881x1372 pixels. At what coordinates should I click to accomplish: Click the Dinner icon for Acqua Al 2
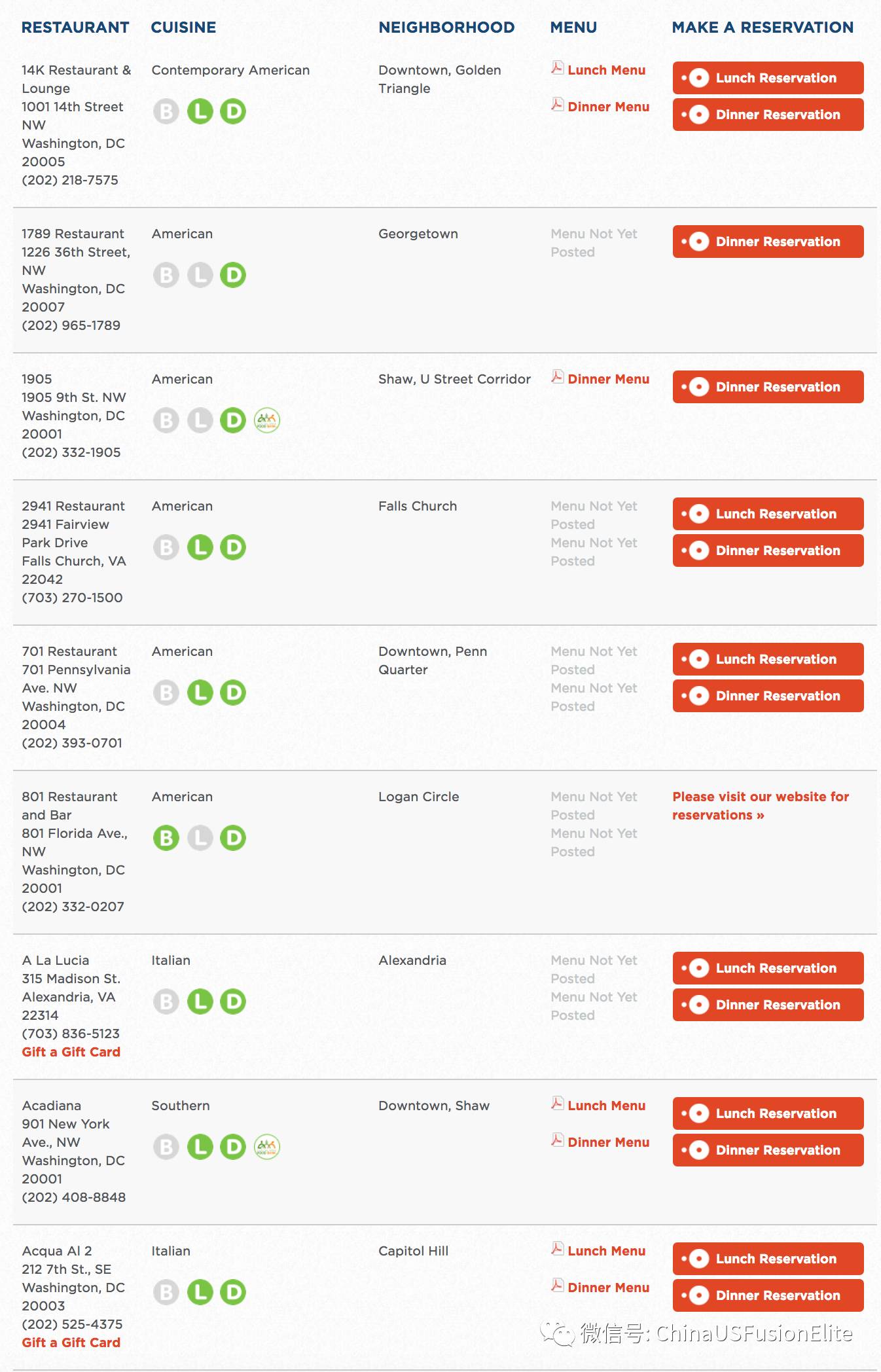(x=233, y=1292)
